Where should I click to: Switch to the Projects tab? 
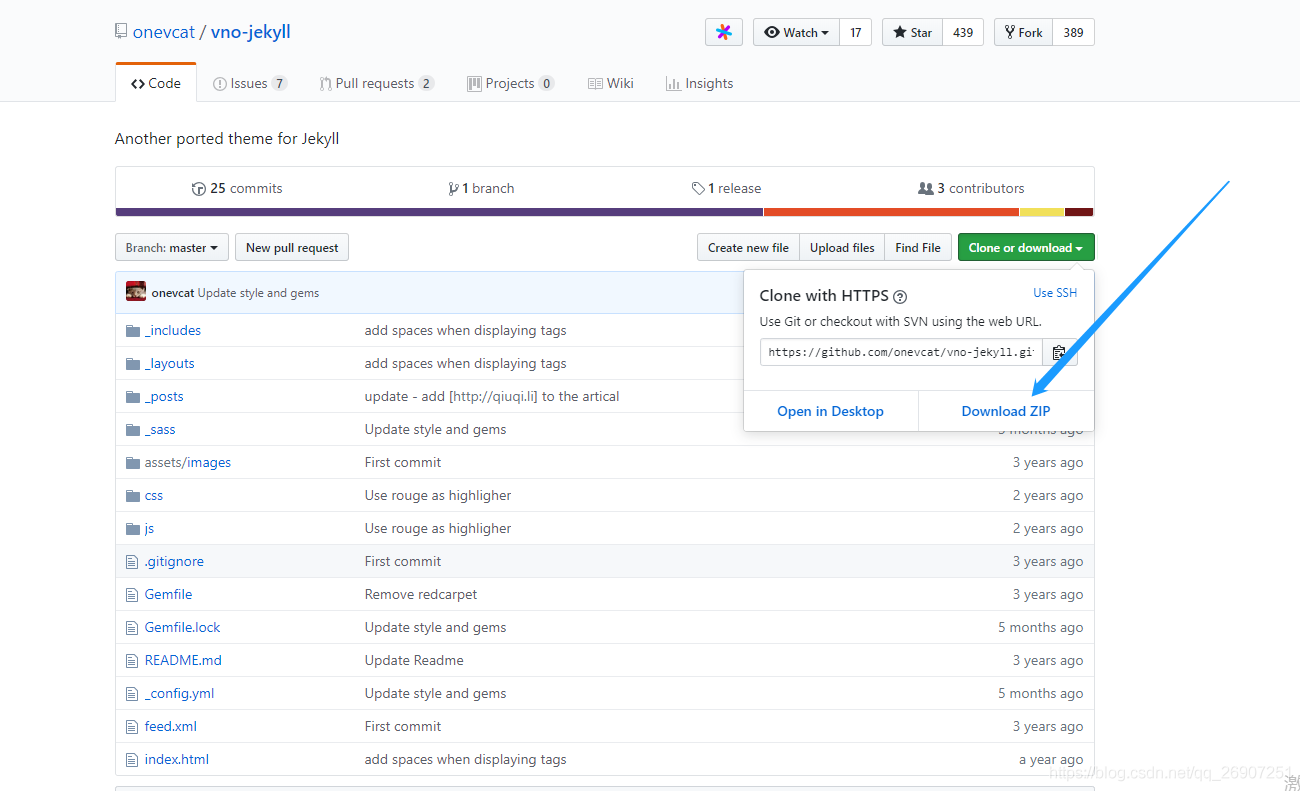coord(510,83)
